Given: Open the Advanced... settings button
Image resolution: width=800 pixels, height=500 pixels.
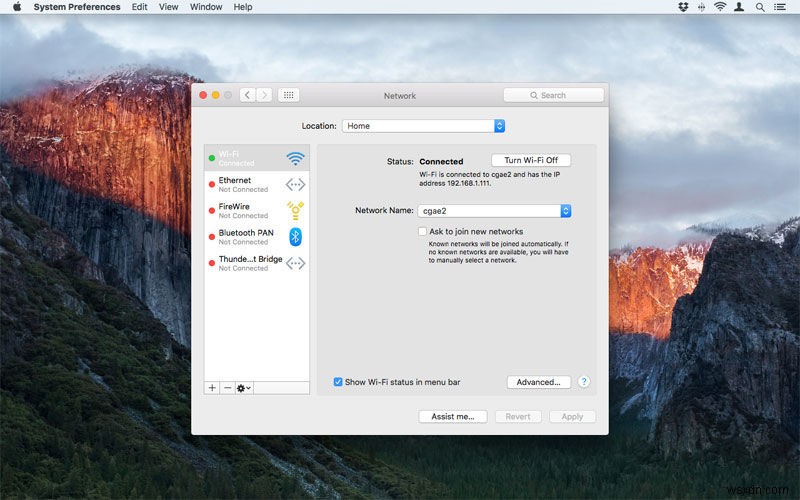Looking at the screenshot, I should pyautogui.click(x=538, y=382).
